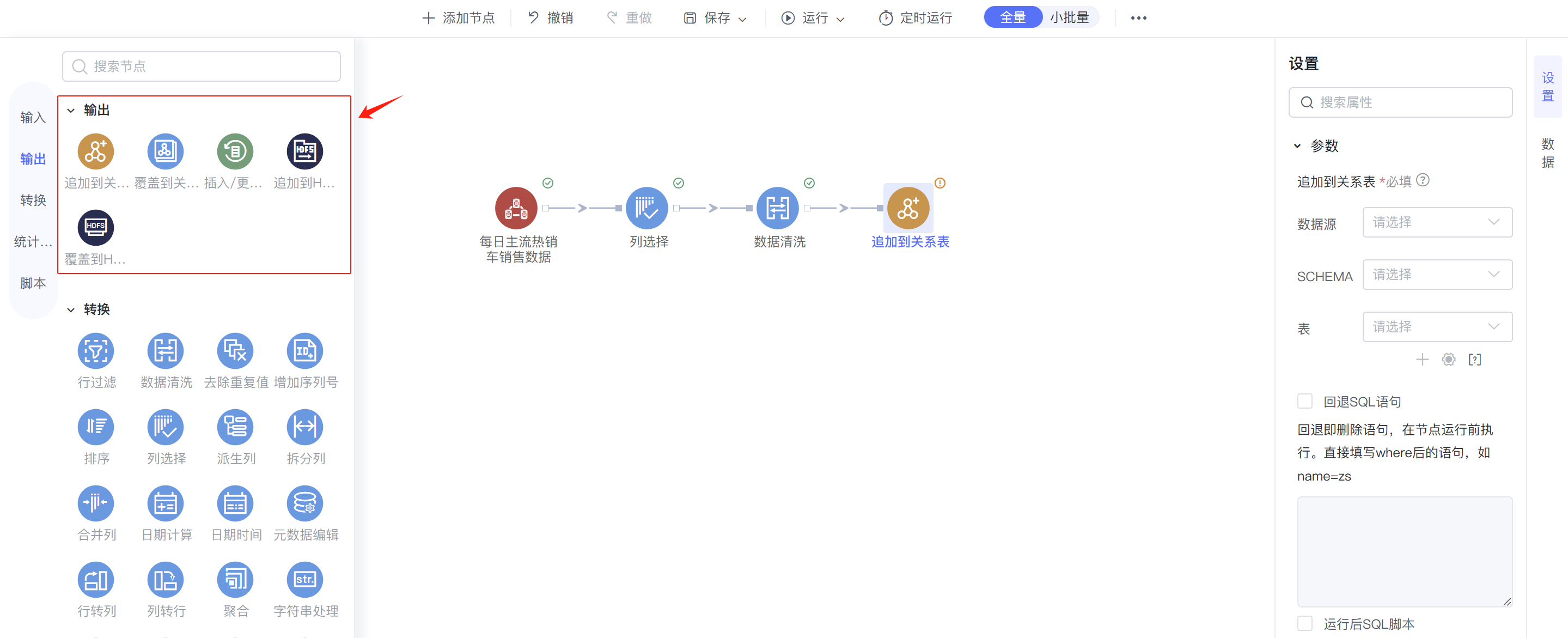Go to 转换 category in sidebar
The height and width of the screenshot is (638, 1568).
click(x=33, y=200)
